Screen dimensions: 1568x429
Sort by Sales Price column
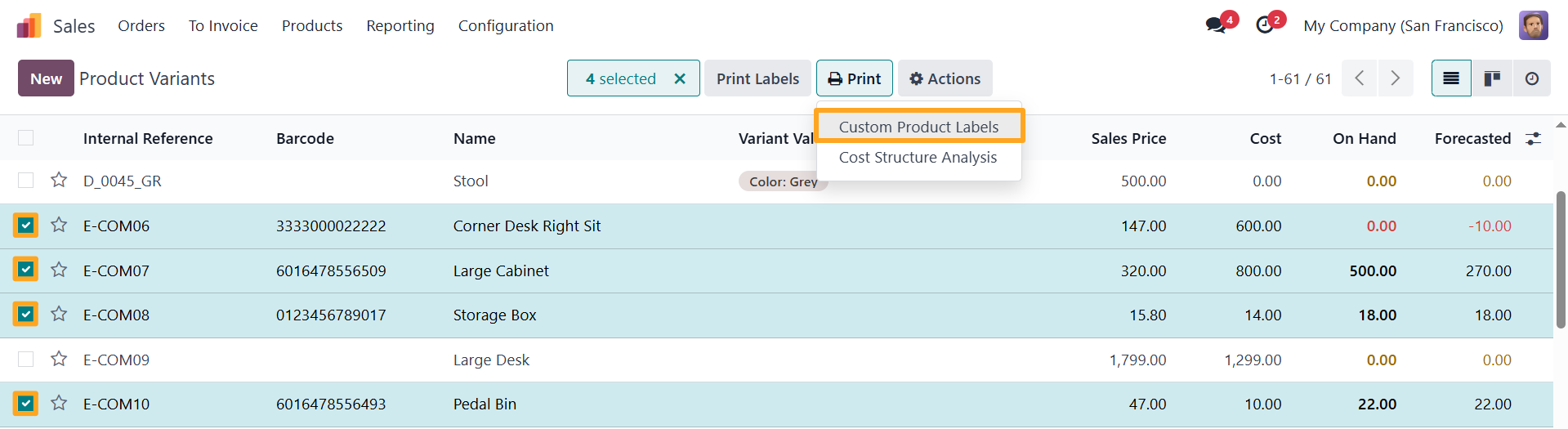pos(1128,138)
